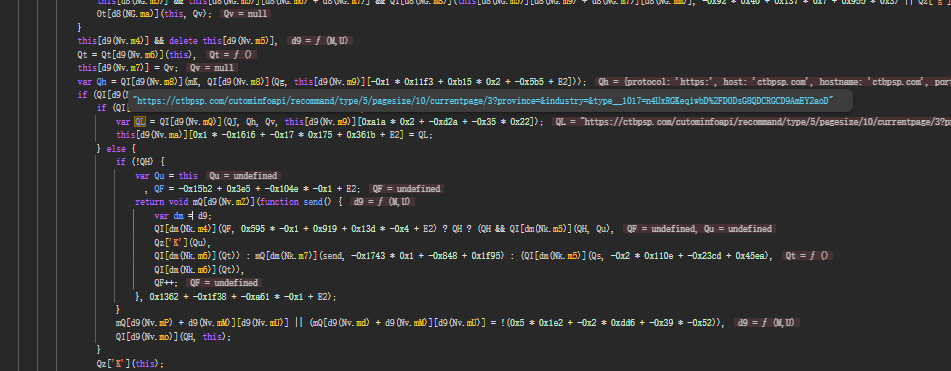The image size is (951, 371).
Task: Click 'var Qu = this' declaration
Action: [x=166, y=176]
